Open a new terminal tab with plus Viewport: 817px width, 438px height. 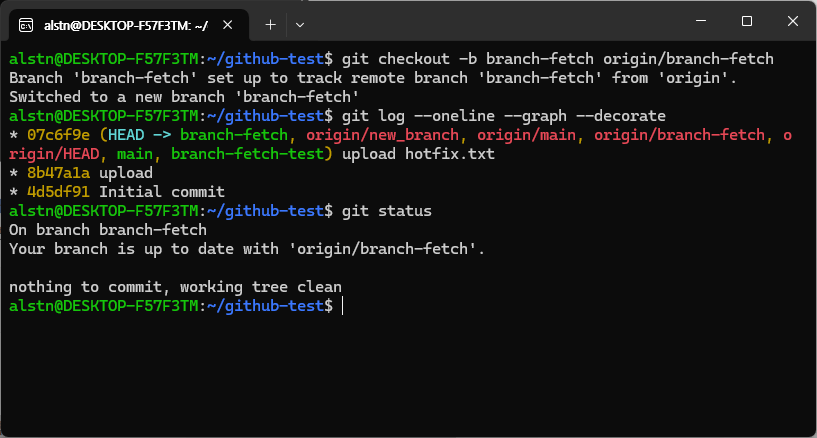click(x=270, y=24)
